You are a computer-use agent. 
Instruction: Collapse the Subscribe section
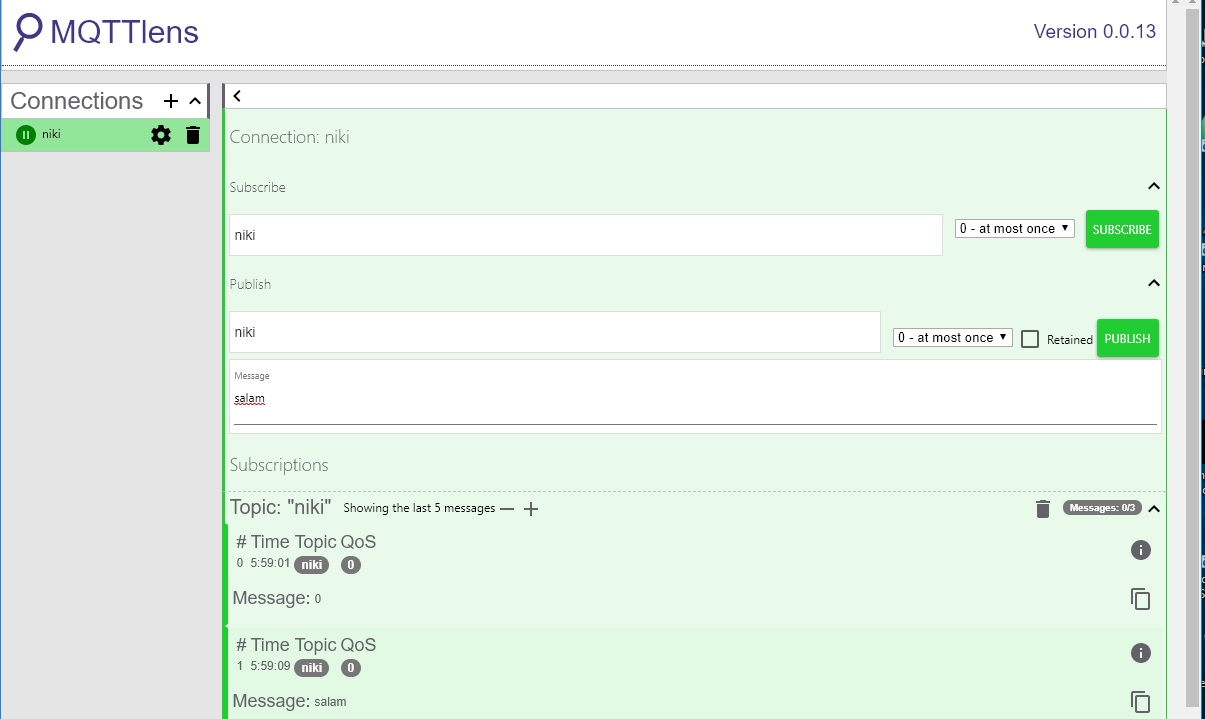pos(1153,187)
